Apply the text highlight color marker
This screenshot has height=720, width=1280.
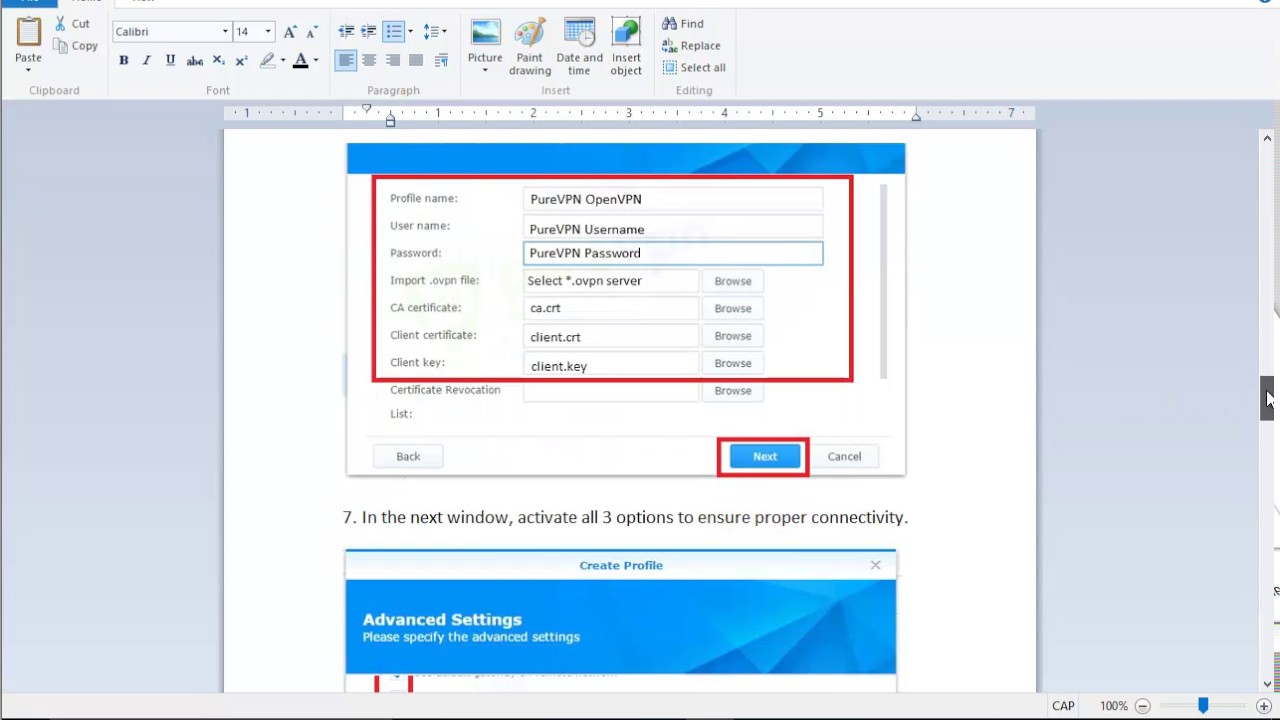[x=267, y=61]
